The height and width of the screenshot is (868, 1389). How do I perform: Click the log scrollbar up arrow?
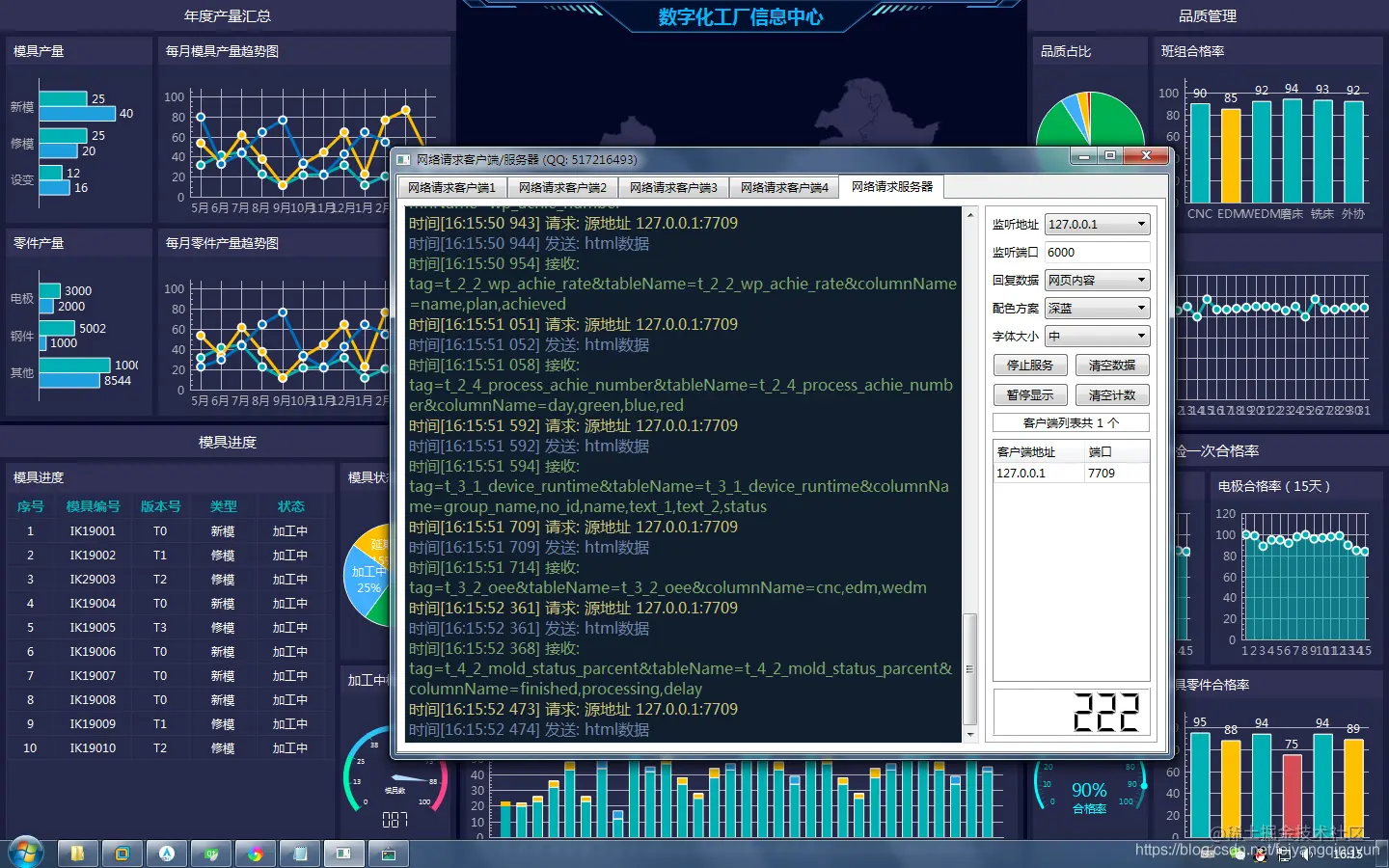pyautogui.click(x=970, y=214)
